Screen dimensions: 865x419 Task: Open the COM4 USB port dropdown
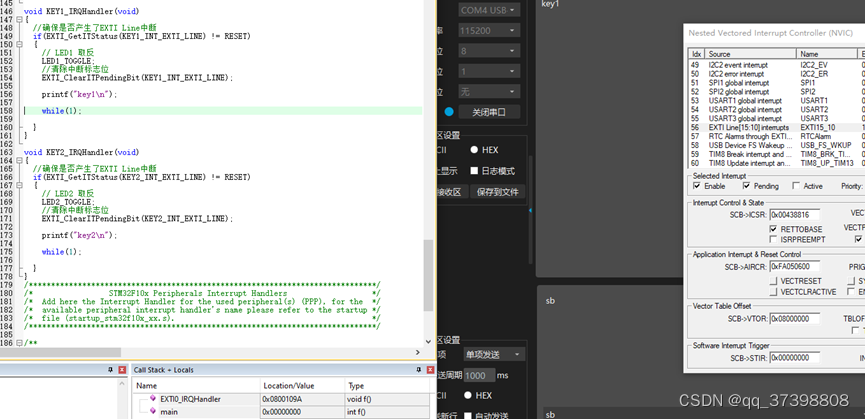pyautogui.click(x=489, y=10)
